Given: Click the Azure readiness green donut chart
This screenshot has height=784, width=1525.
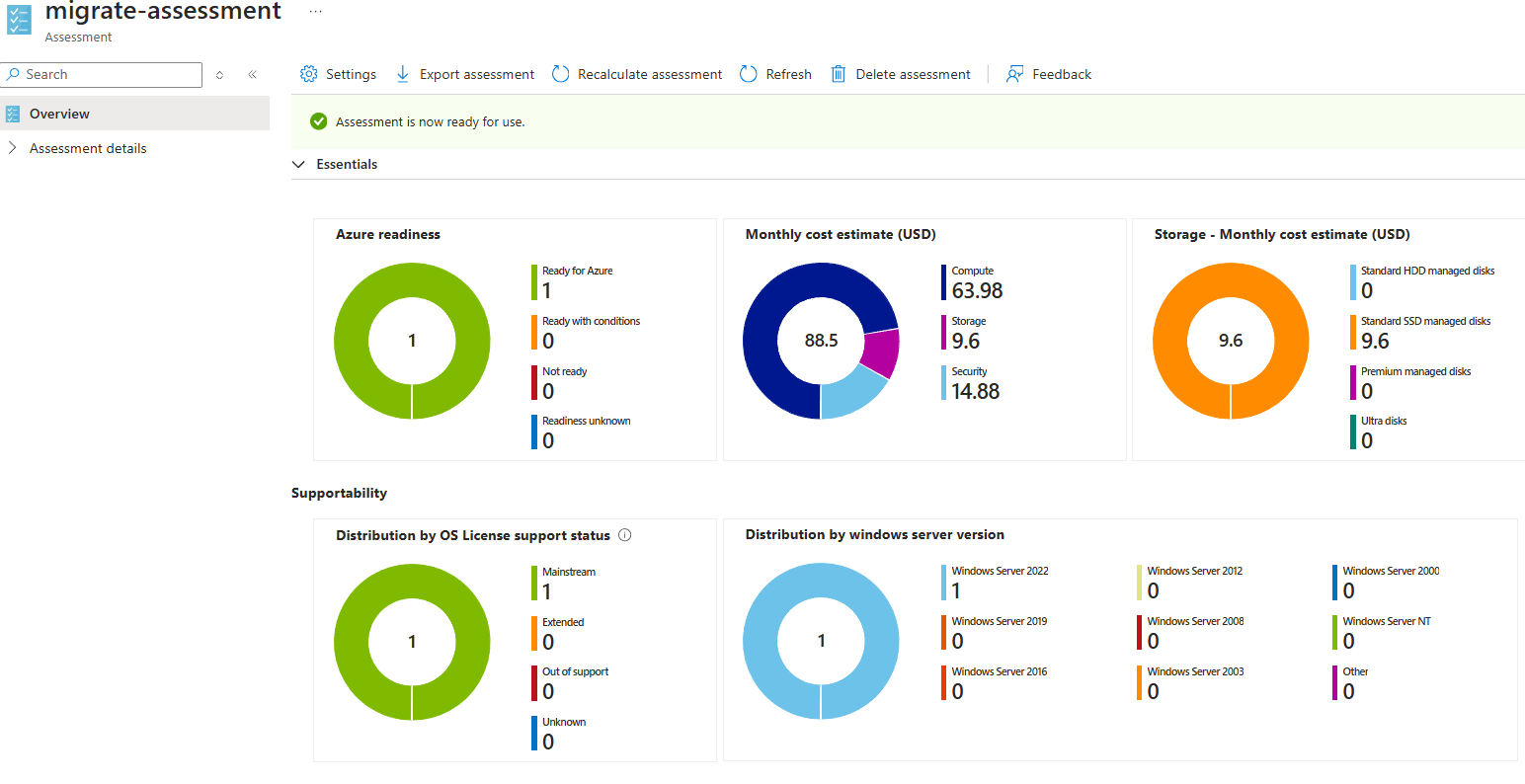Looking at the screenshot, I should click(412, 341).
